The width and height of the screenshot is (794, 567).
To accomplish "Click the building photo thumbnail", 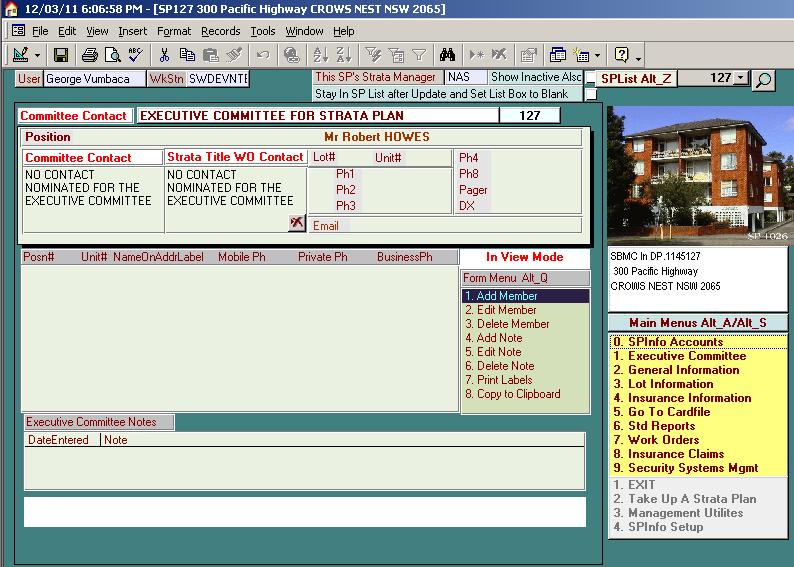I will pyautogui.click(x=698, y=170).
